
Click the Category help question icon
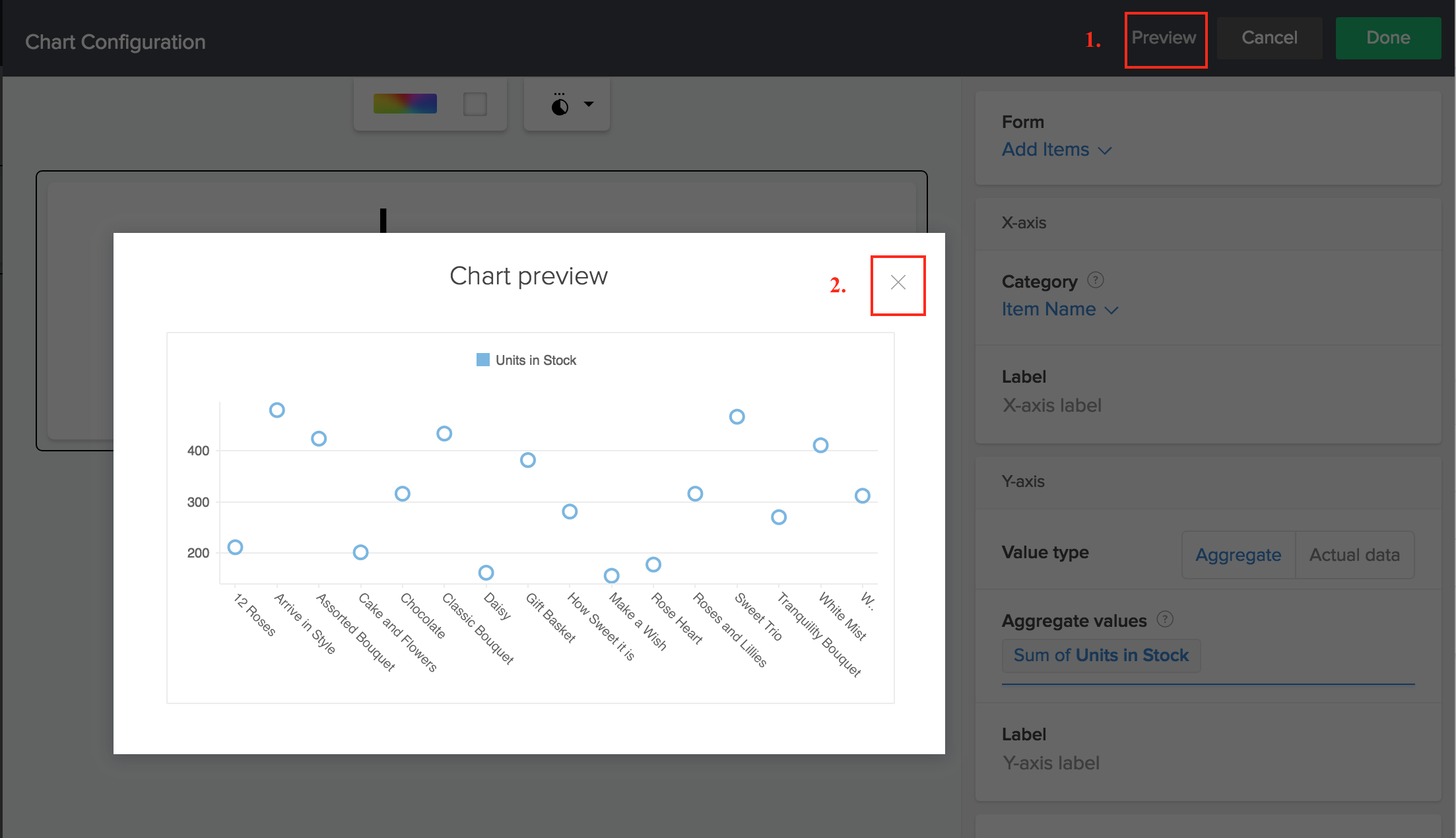click(1096, 280)
